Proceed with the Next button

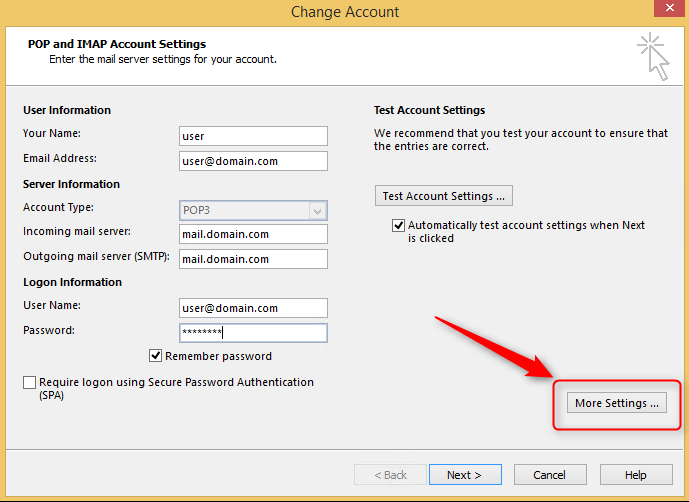point(465,475)
